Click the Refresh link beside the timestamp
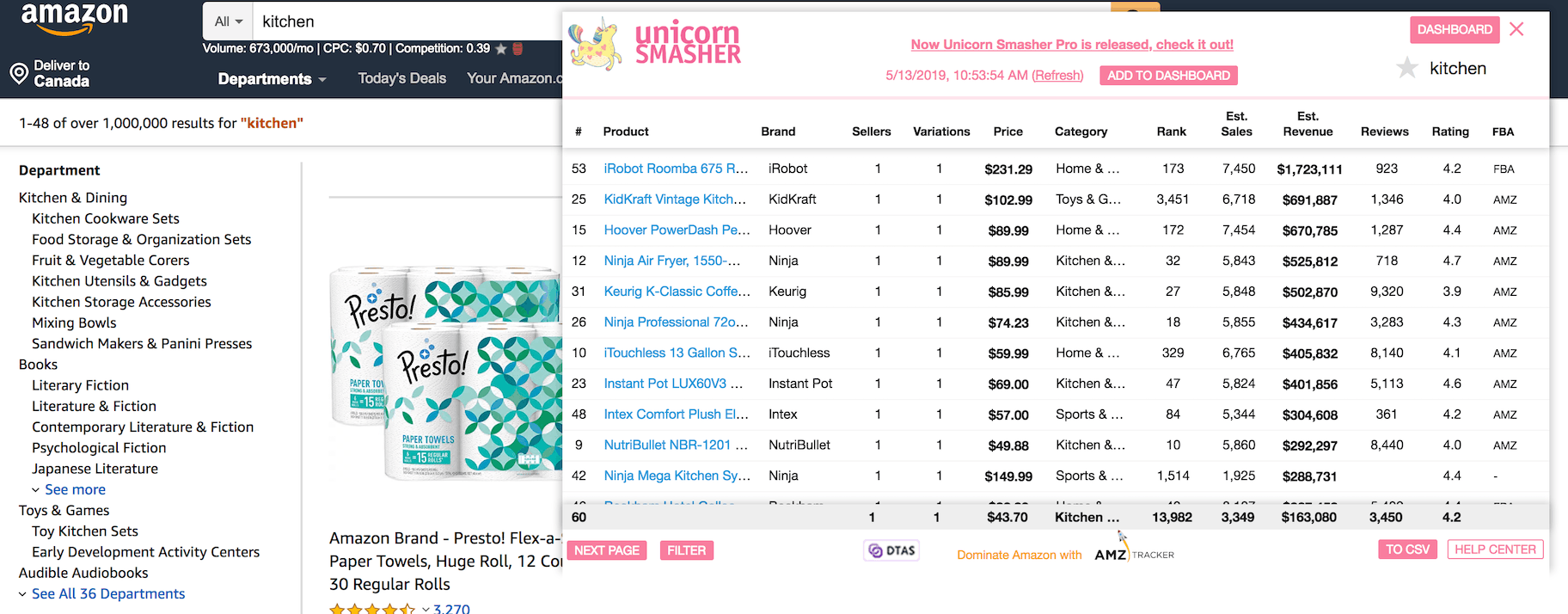The height and width of the screenshot is (614, 1568). pos(1057,76)
